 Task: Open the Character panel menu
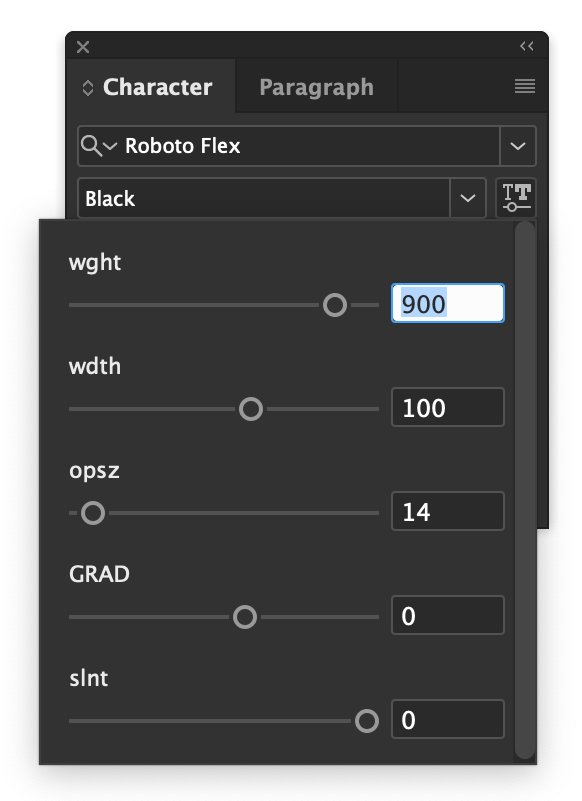[x=525, y=86]
